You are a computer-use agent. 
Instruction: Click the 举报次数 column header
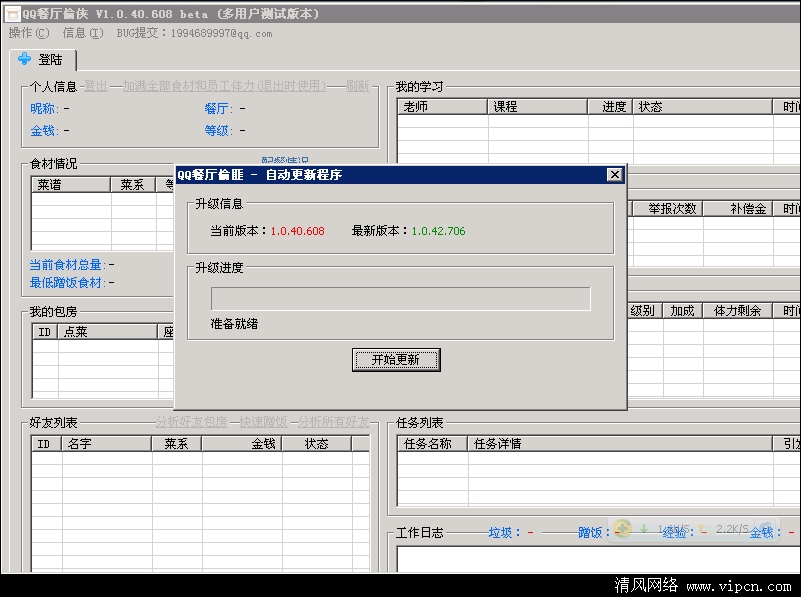pos(668,209)
